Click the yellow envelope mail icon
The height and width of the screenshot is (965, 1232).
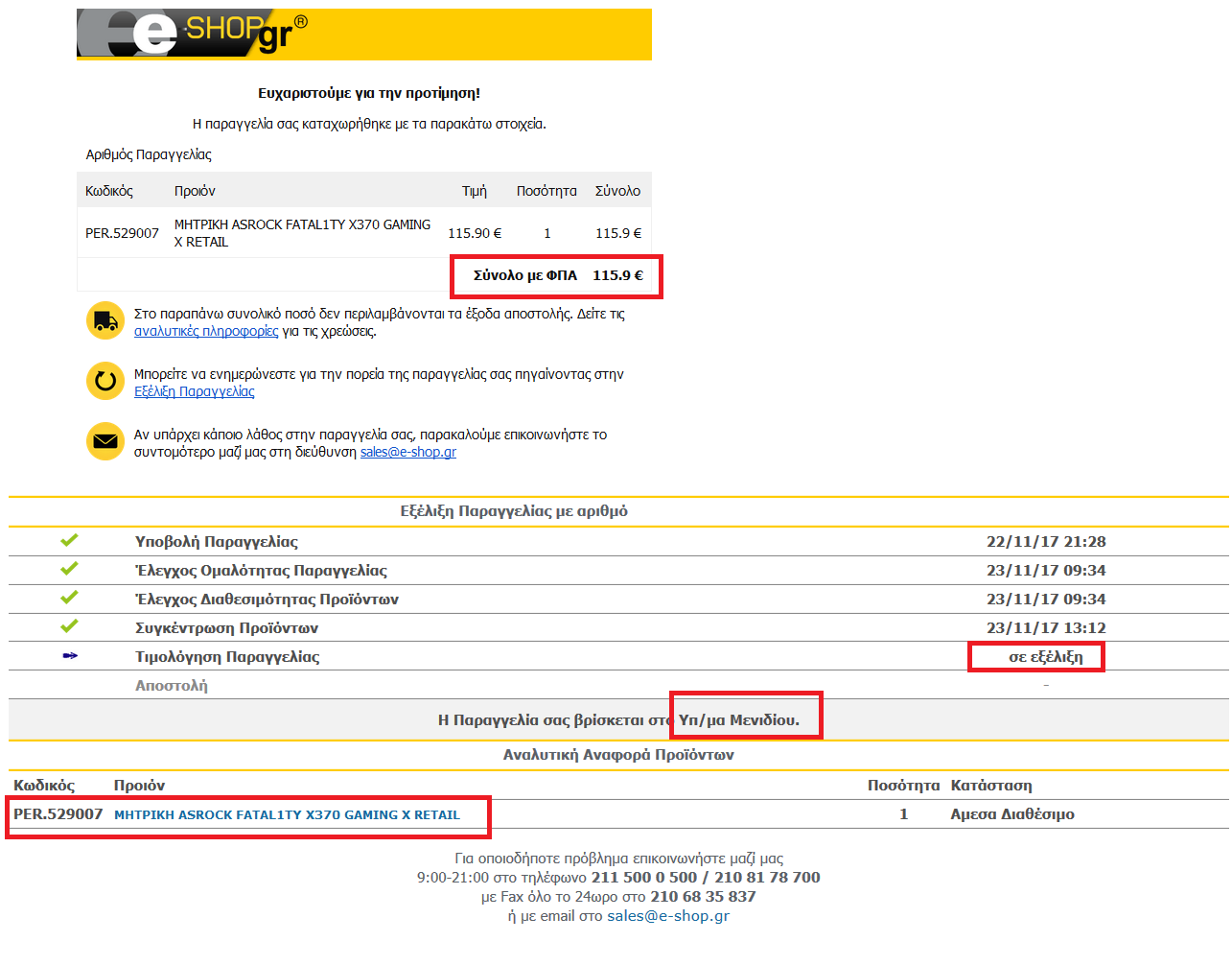pos(105,441)
